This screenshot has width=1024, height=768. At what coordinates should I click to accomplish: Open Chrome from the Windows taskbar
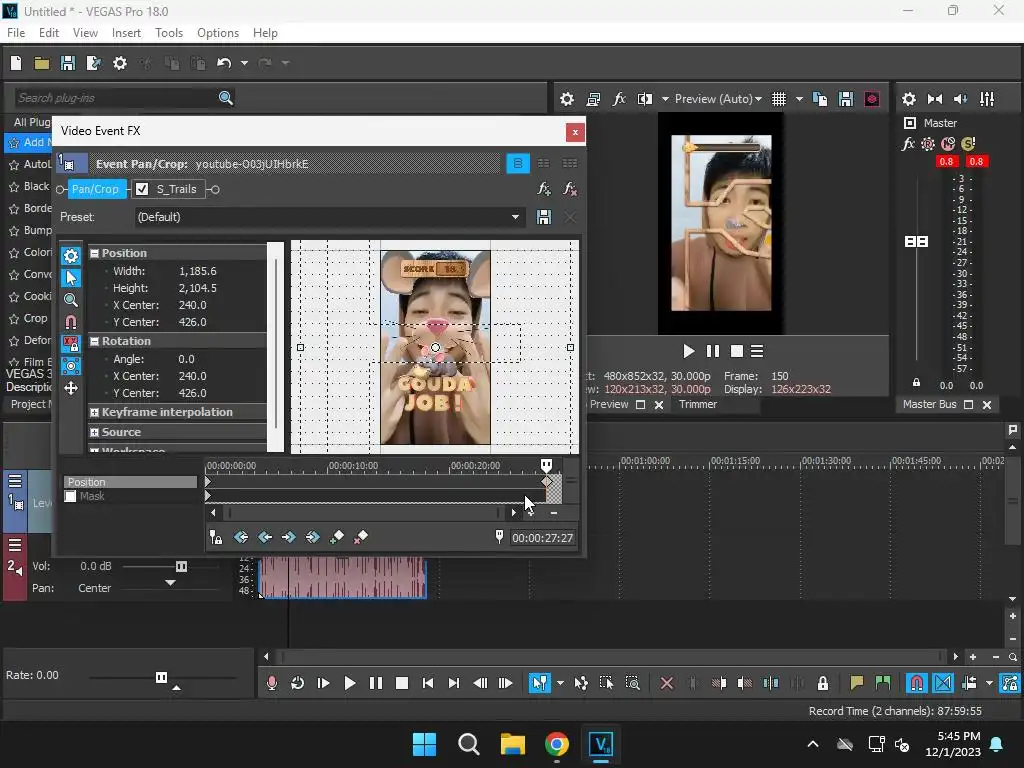[557, 744]
